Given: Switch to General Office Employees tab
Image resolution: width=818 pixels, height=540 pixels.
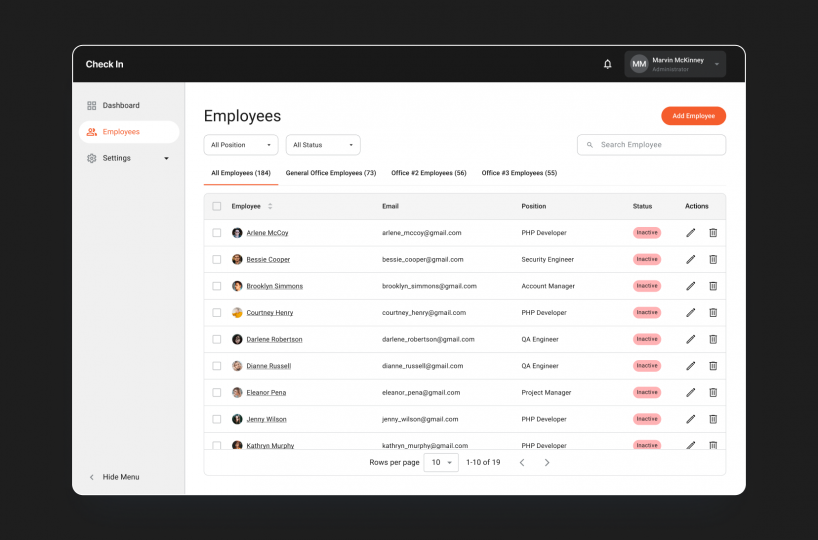Looking at the screenshot, I should (x=331, y=173).
